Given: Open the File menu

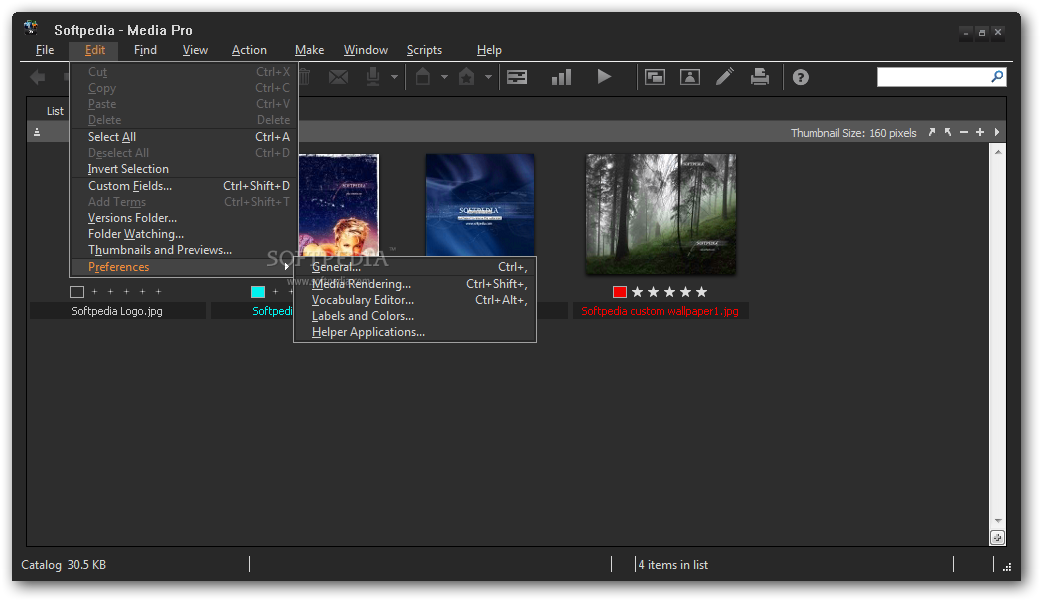Looking at the screenshot, I should click(x=45, y=50).
